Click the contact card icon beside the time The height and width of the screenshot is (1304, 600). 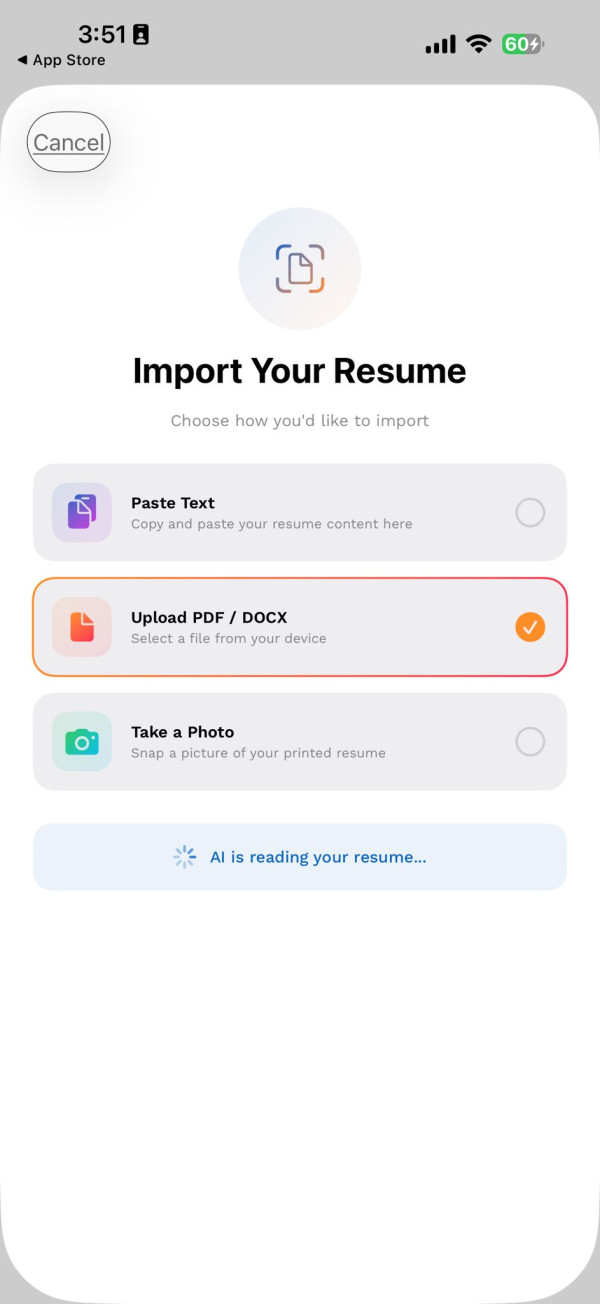point(141,35)
